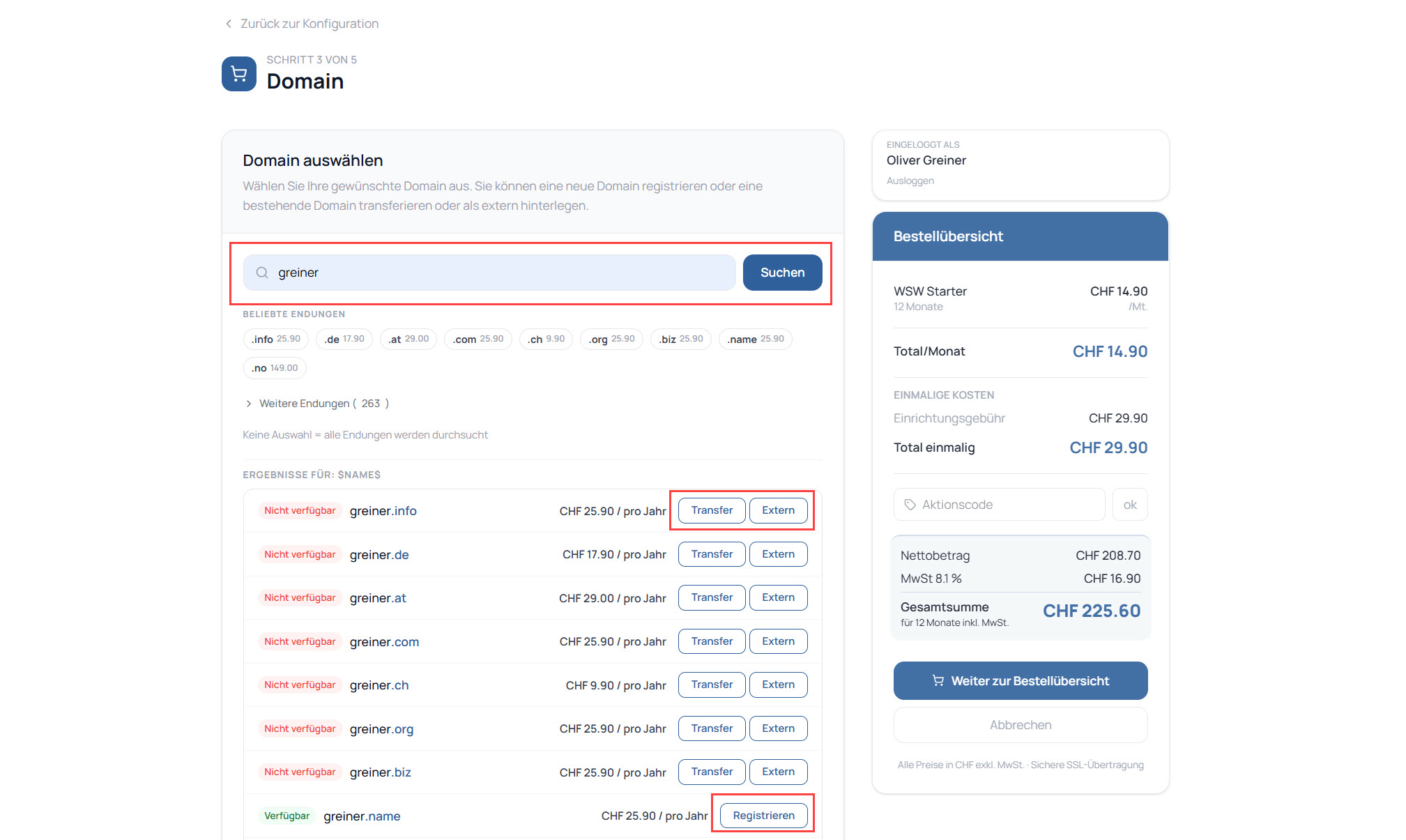Image resolution: width=1406 pixels, height=840 pixels.
Task: Click Transfer for greiner.info
Action: coord(712,510)
